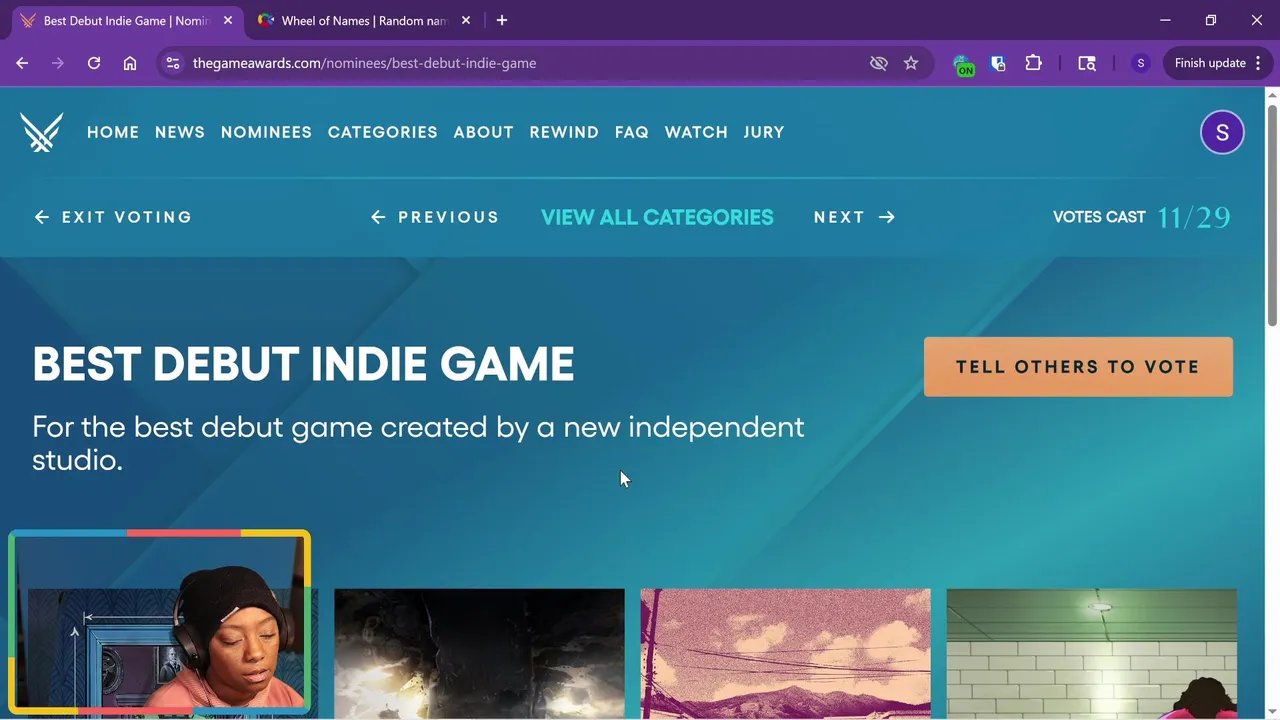Go to PREVIOUS category

[435, 217]
